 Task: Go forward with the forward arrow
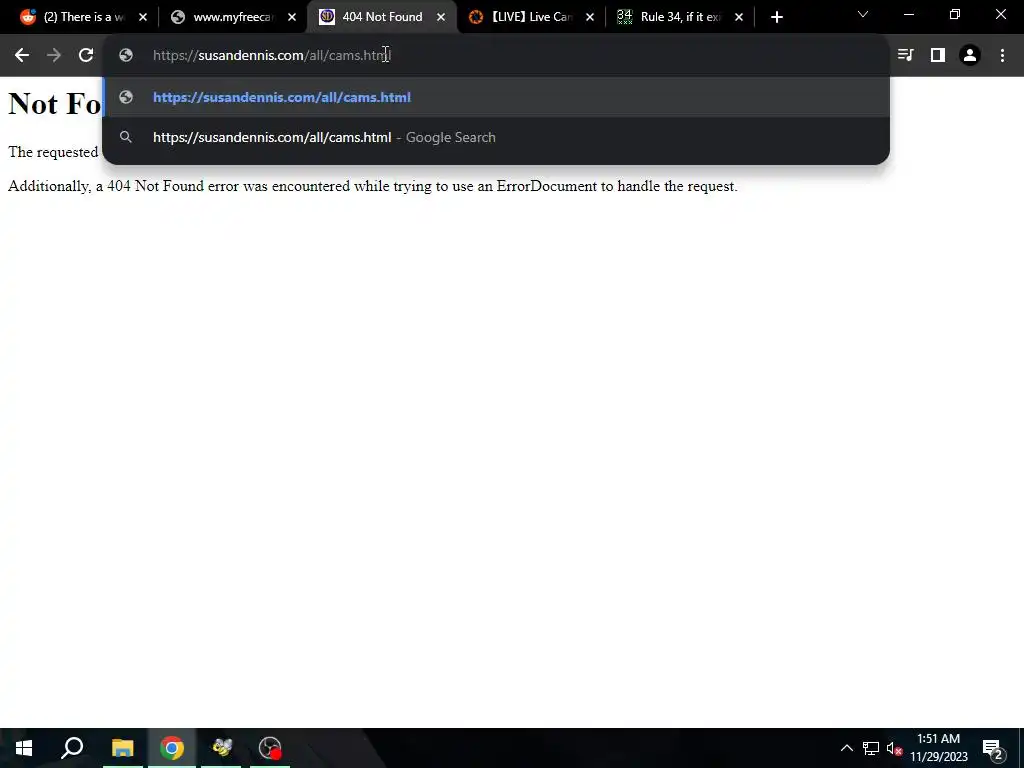tap(54, 56)
